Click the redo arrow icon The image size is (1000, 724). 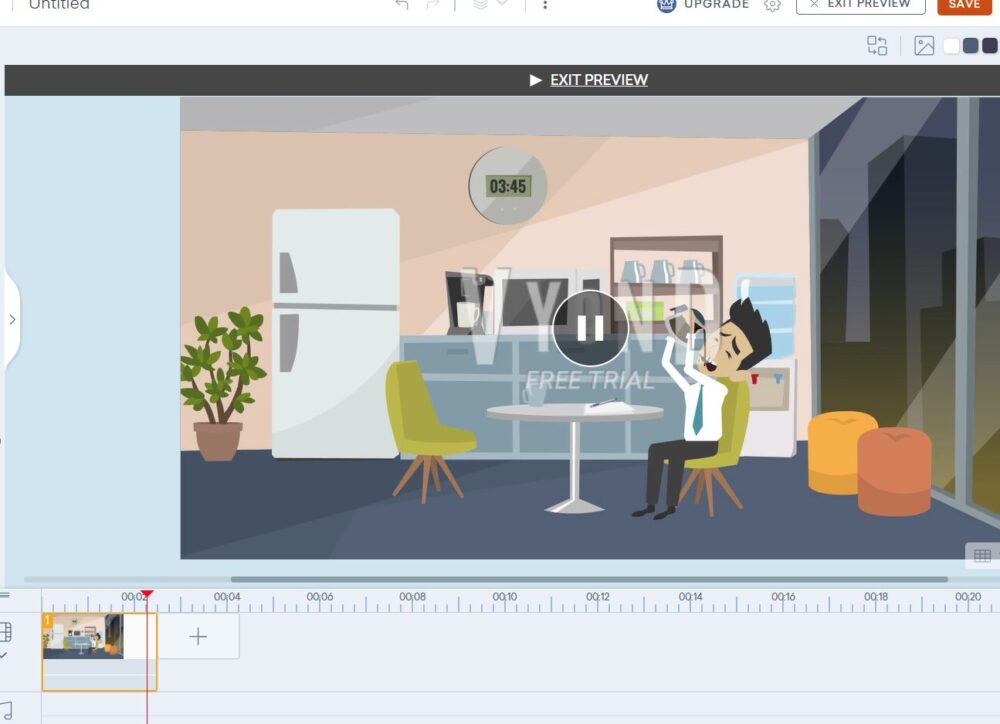(x=432, y=5)
